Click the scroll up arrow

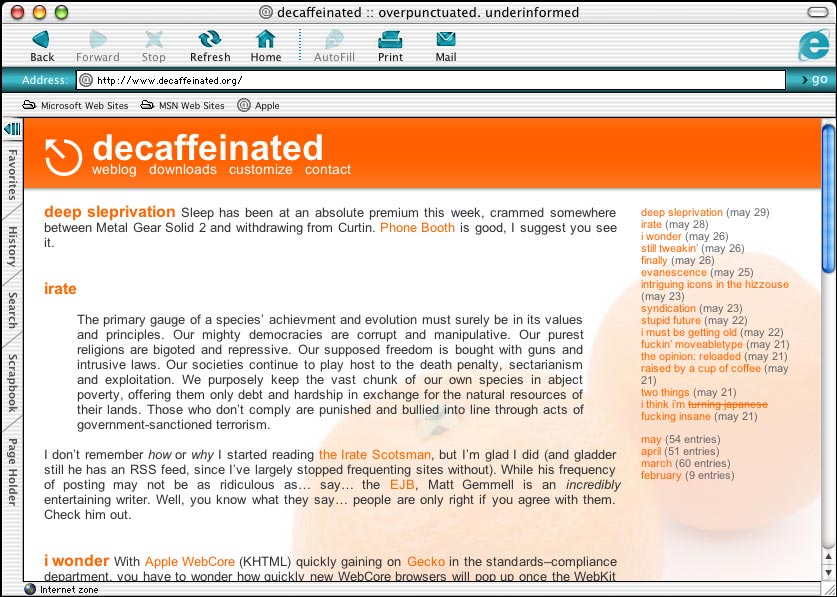click(x=829, y=556)
